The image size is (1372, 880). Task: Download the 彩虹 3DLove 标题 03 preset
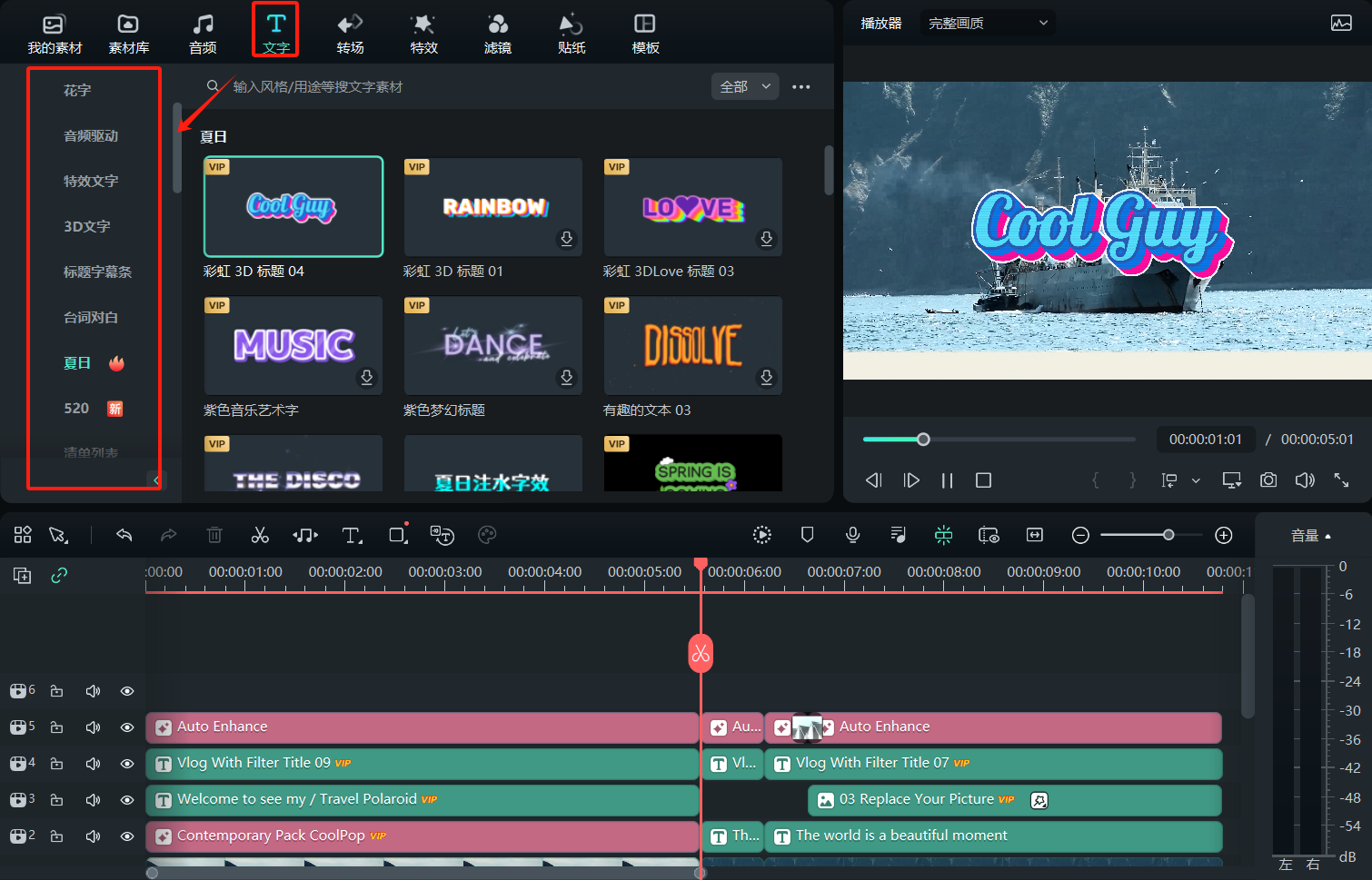point(767,239)
